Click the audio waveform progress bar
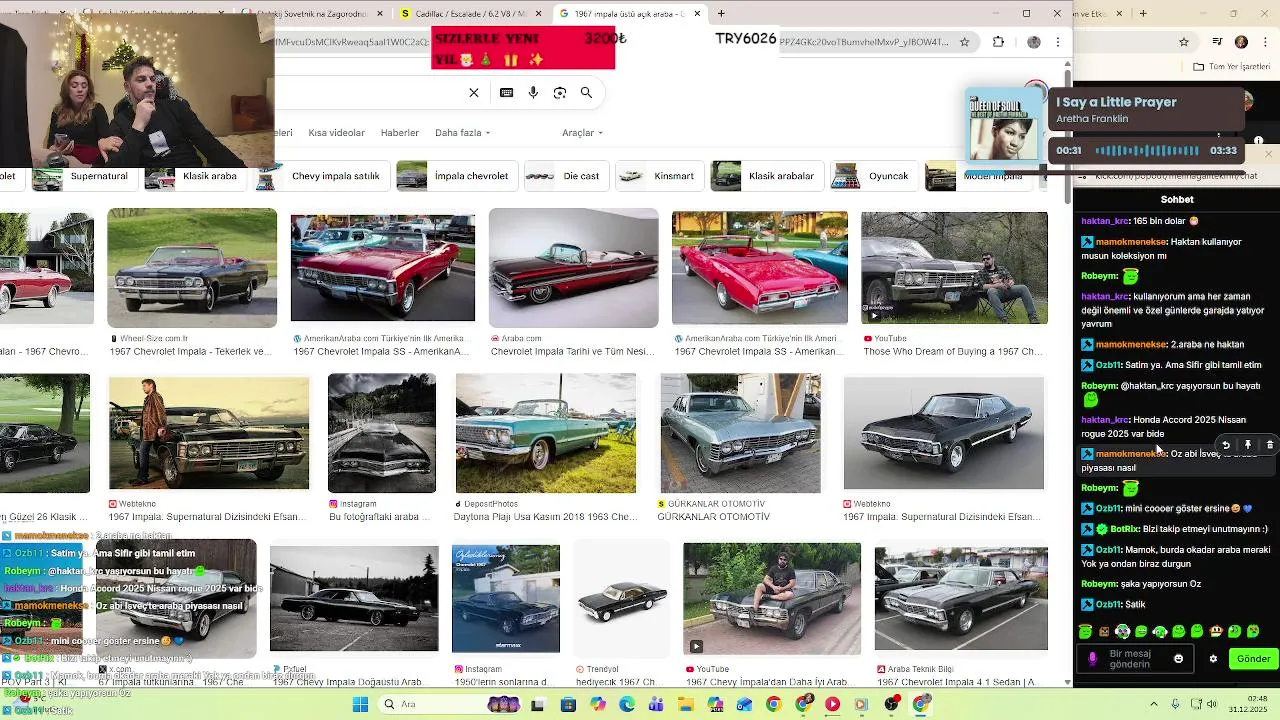 coord(1147,151)
